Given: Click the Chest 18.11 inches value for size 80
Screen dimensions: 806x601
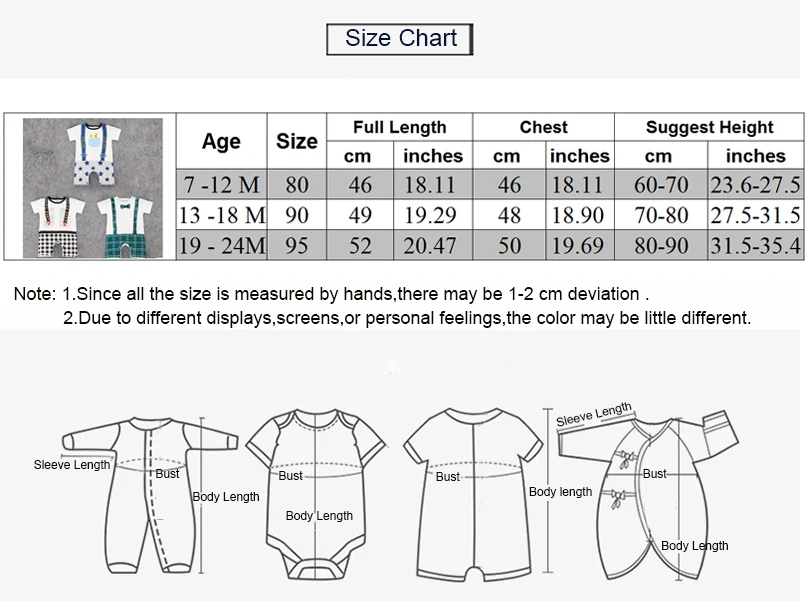Looking at the screenshot, I should pyautogui.click(x=580, y=184).
